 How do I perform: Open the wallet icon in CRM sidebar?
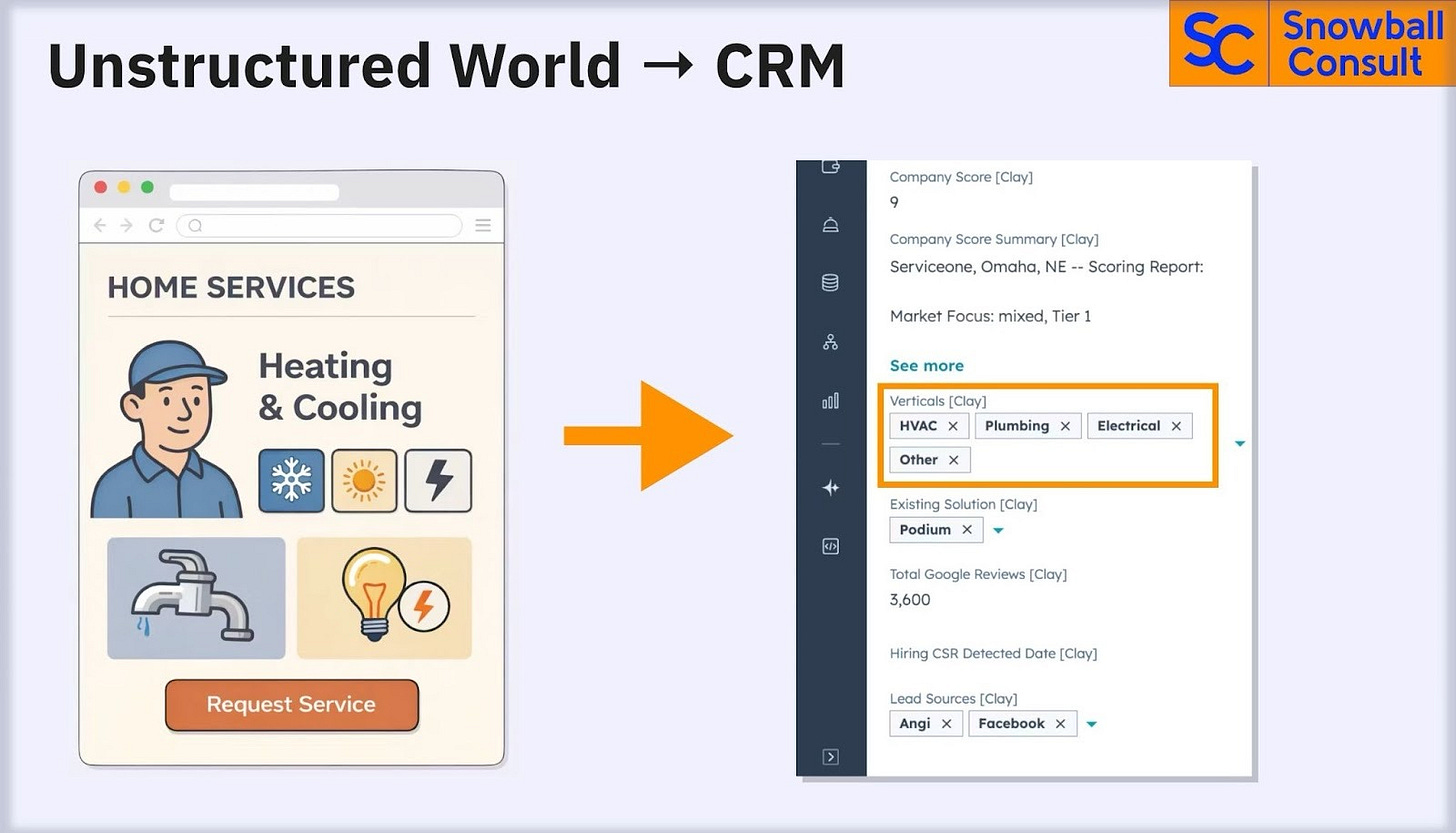tap(830, 167)
